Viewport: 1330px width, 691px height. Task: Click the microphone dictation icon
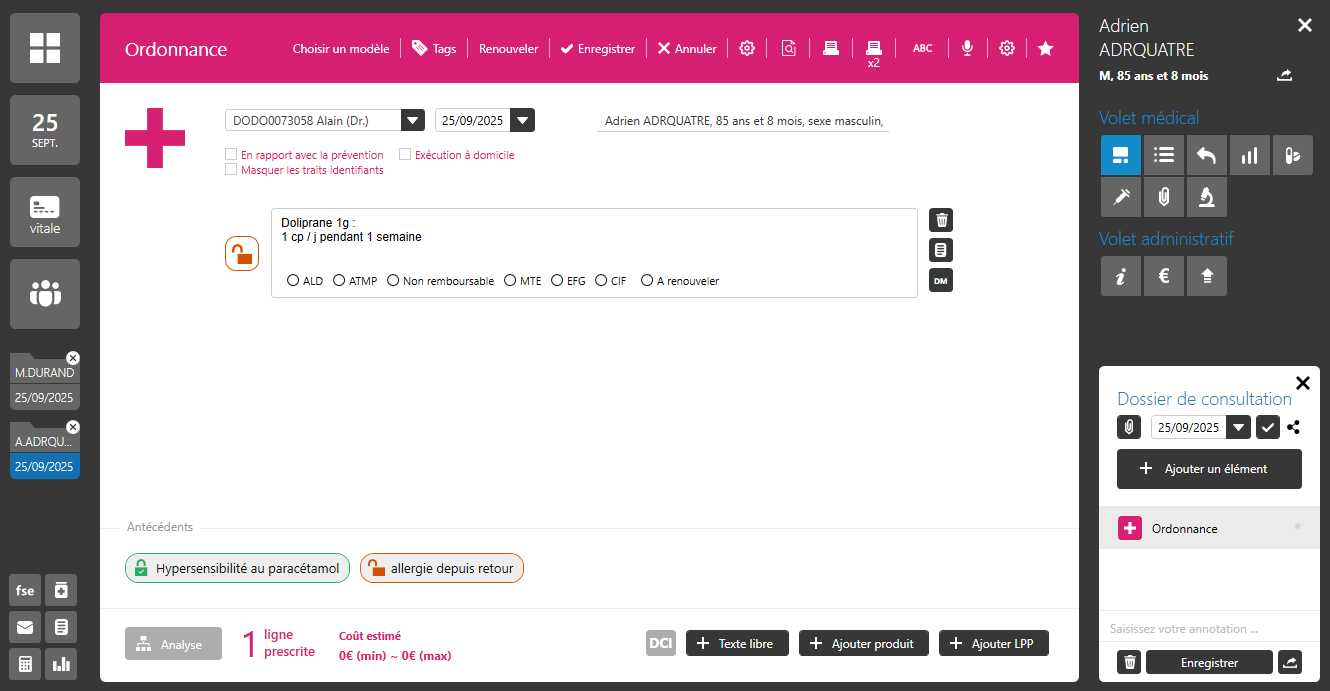[966, 48]
